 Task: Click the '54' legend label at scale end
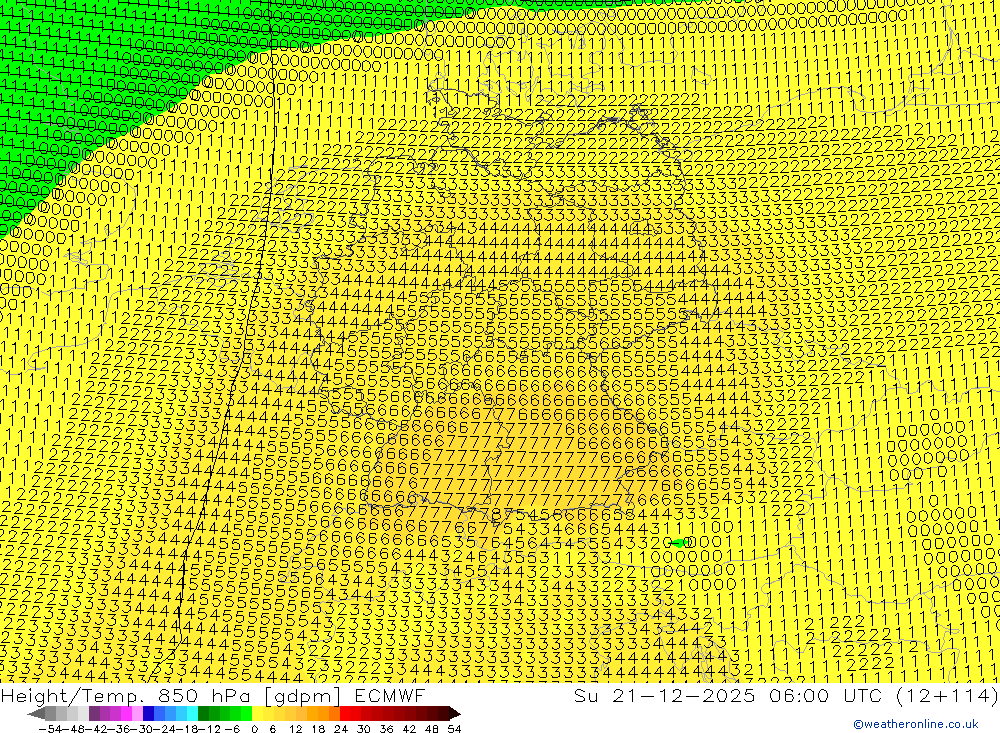point(454,729)
